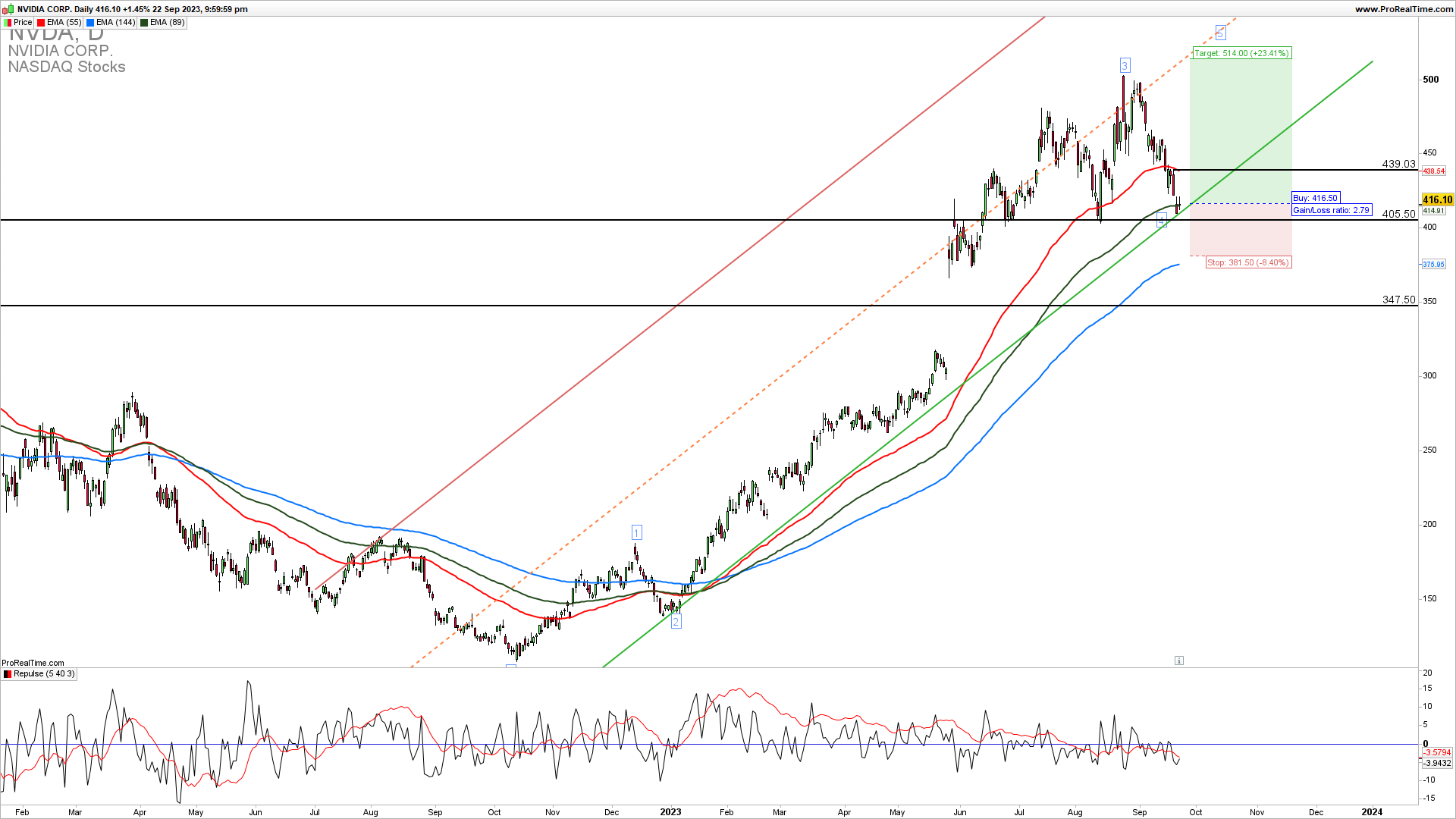Select the Elliott wave label 4
1456x819 pixels.
(1161, 221)
